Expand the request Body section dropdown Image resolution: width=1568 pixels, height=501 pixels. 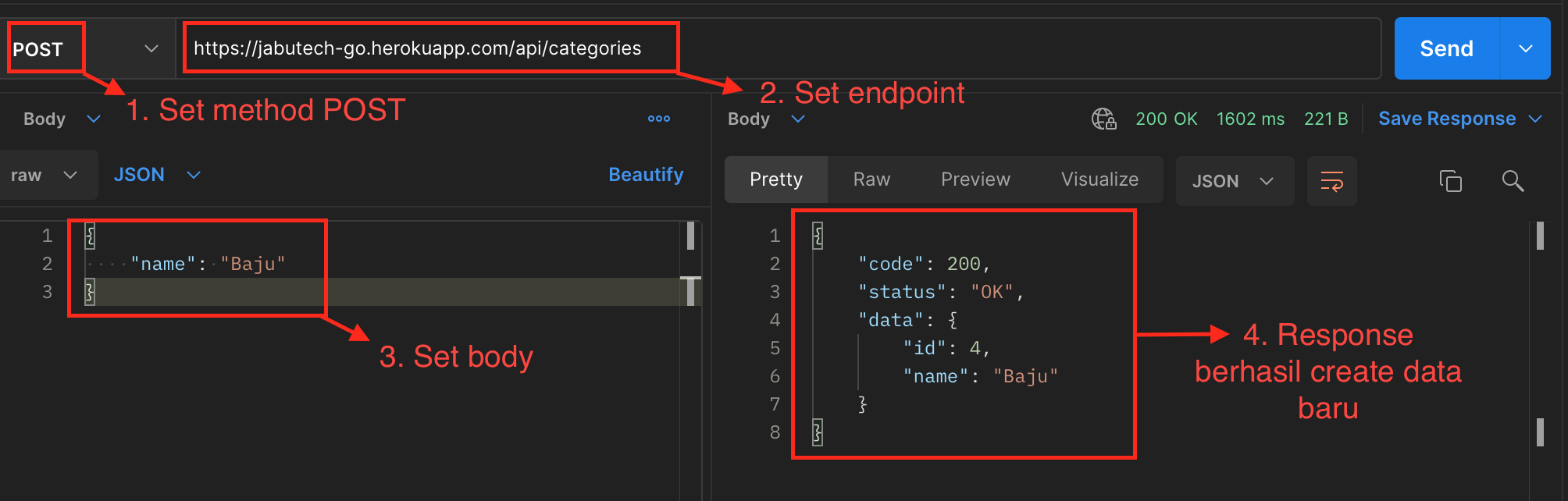click(x=62, y=119)
